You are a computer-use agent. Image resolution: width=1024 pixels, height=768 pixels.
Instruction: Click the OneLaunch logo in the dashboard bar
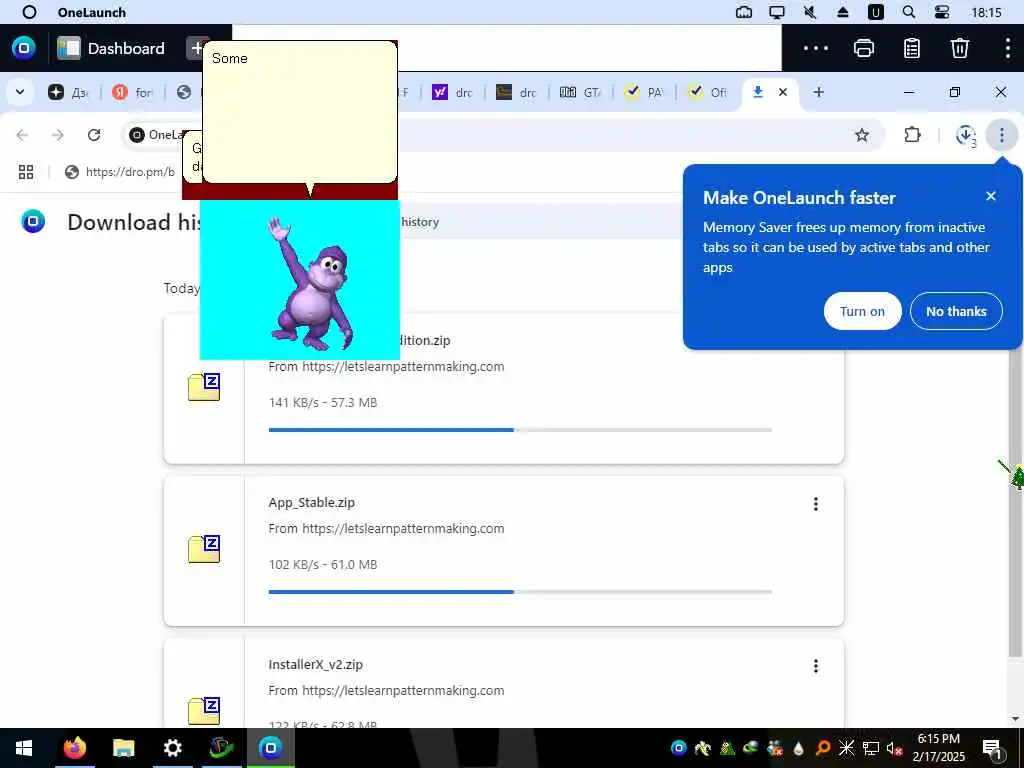click(24, 48)
